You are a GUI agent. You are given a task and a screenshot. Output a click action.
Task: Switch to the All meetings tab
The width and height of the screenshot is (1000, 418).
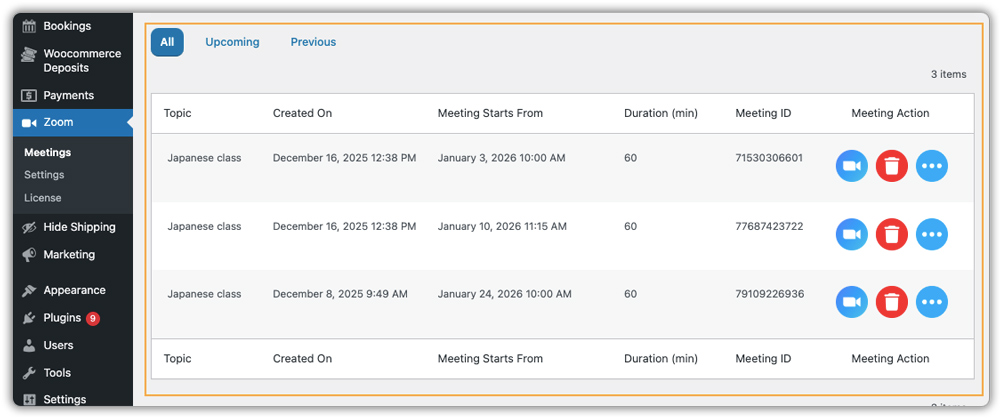point(167,42)
